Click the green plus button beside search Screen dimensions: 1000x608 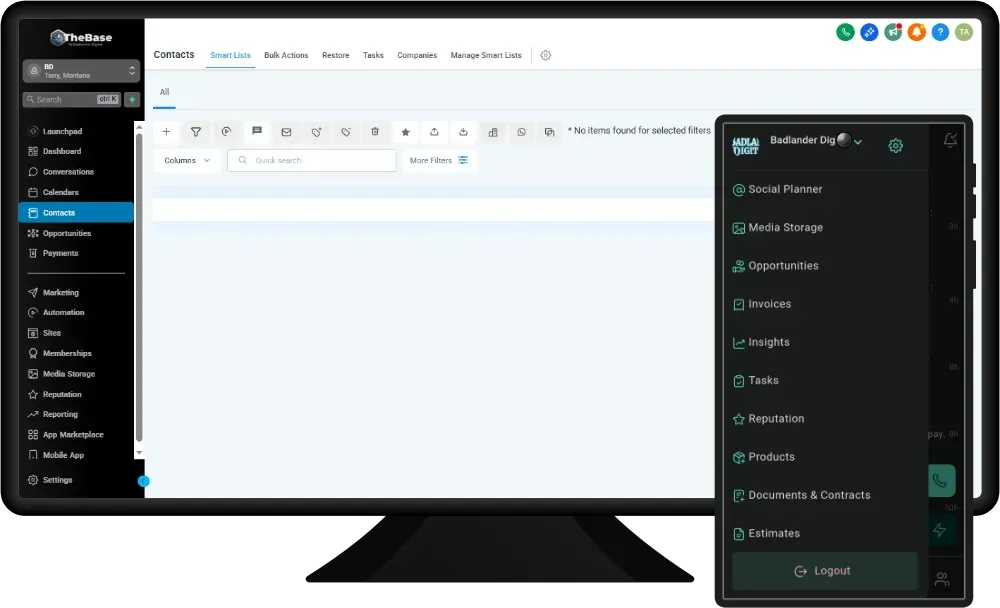tap(132, 100)
